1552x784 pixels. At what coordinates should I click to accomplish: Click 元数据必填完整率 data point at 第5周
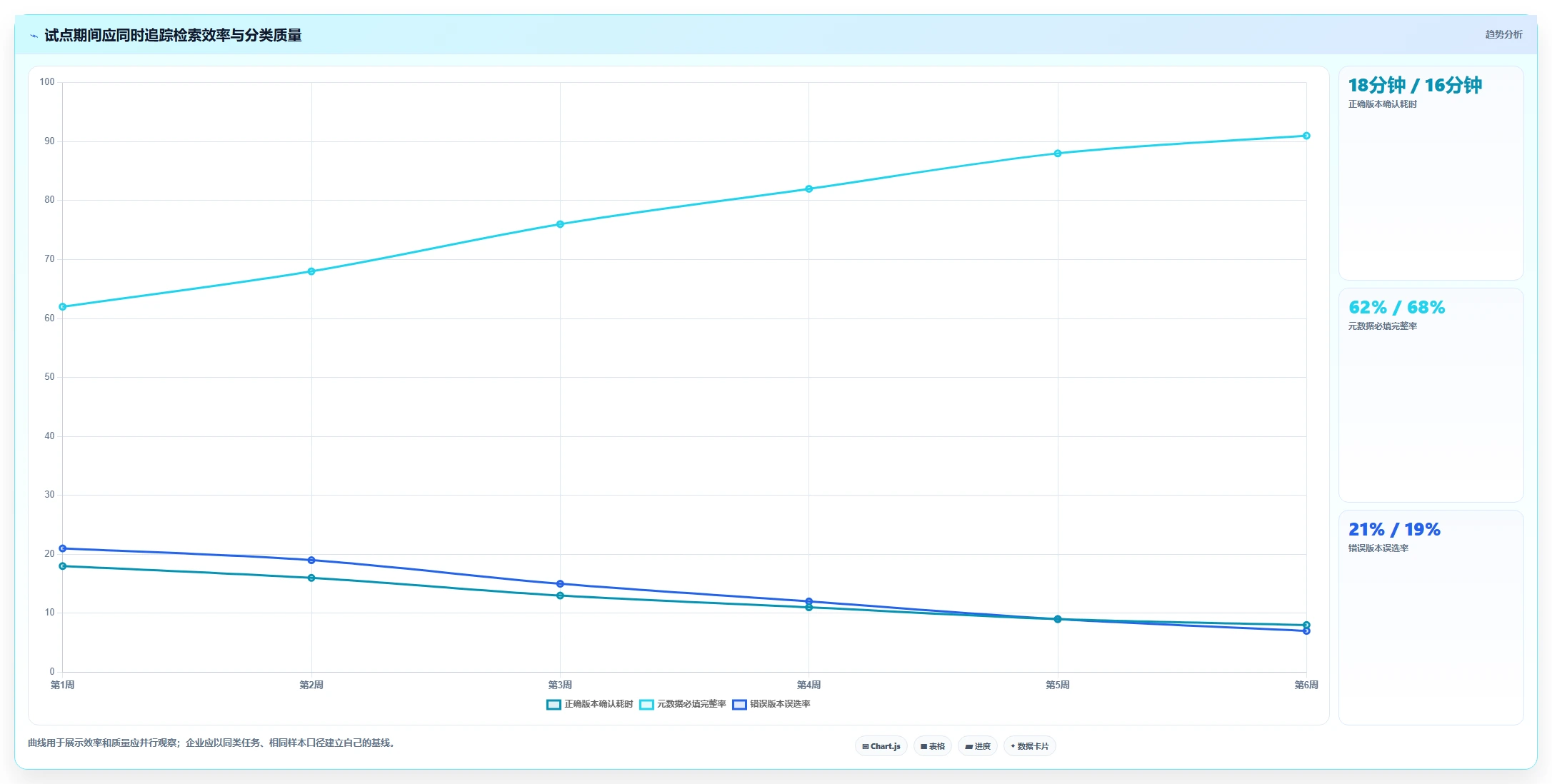click(x=1058, y=154)
